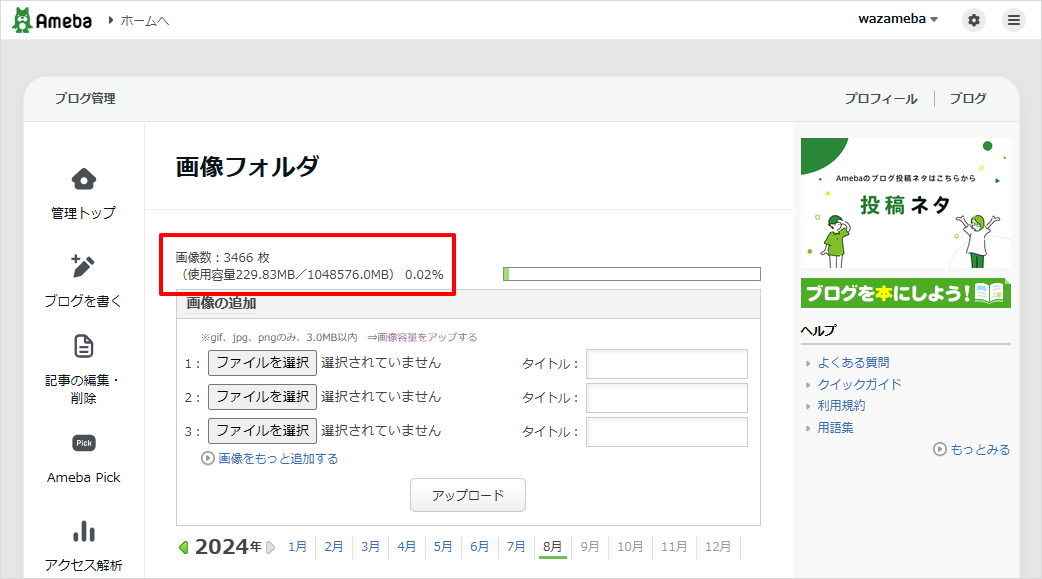This screenshot has width=1042, height=579.
Task: Open the Ameba logo home page
Action: (x=52, y=21)
